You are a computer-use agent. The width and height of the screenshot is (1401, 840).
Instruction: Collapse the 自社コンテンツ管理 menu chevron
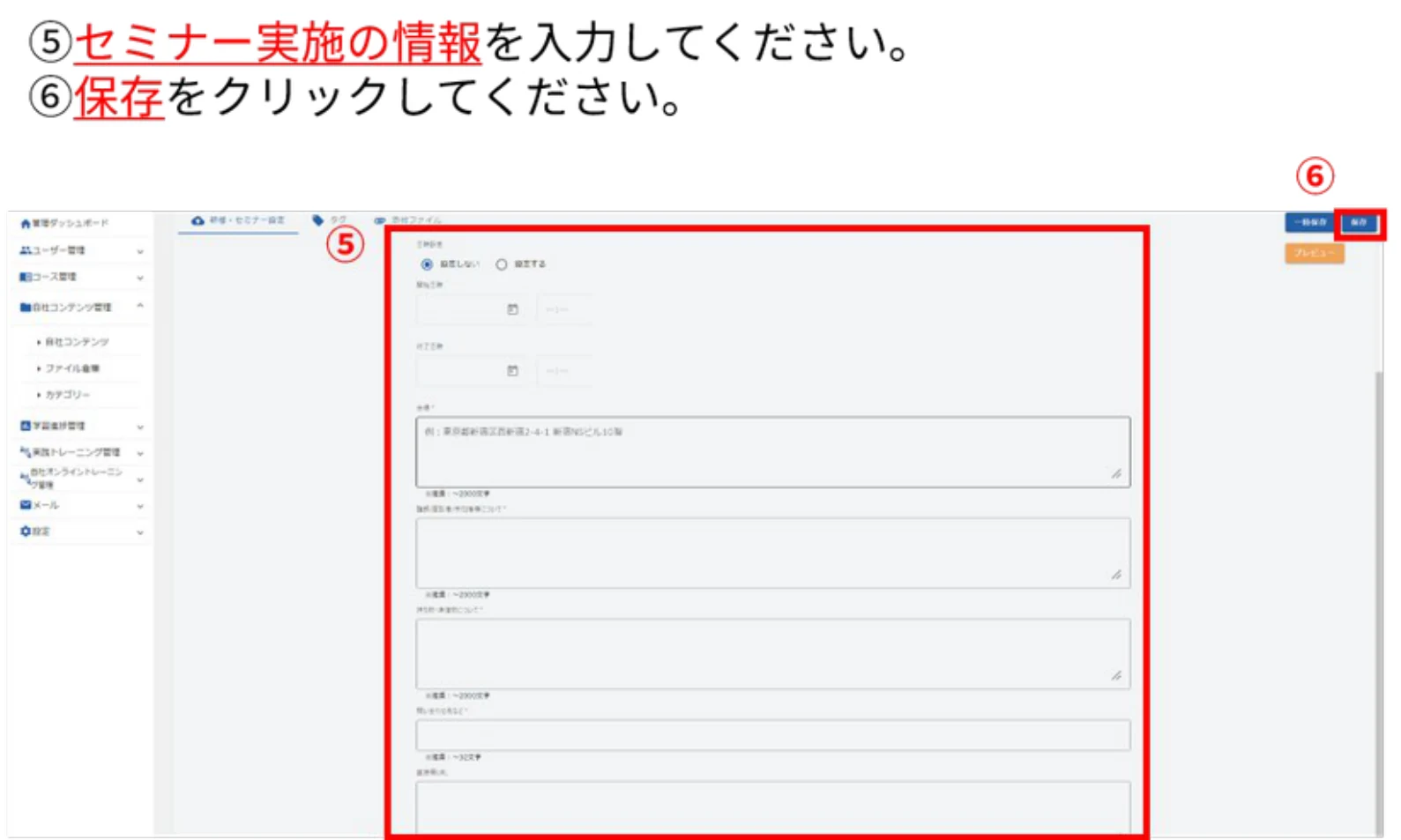[x=139, y=307]
